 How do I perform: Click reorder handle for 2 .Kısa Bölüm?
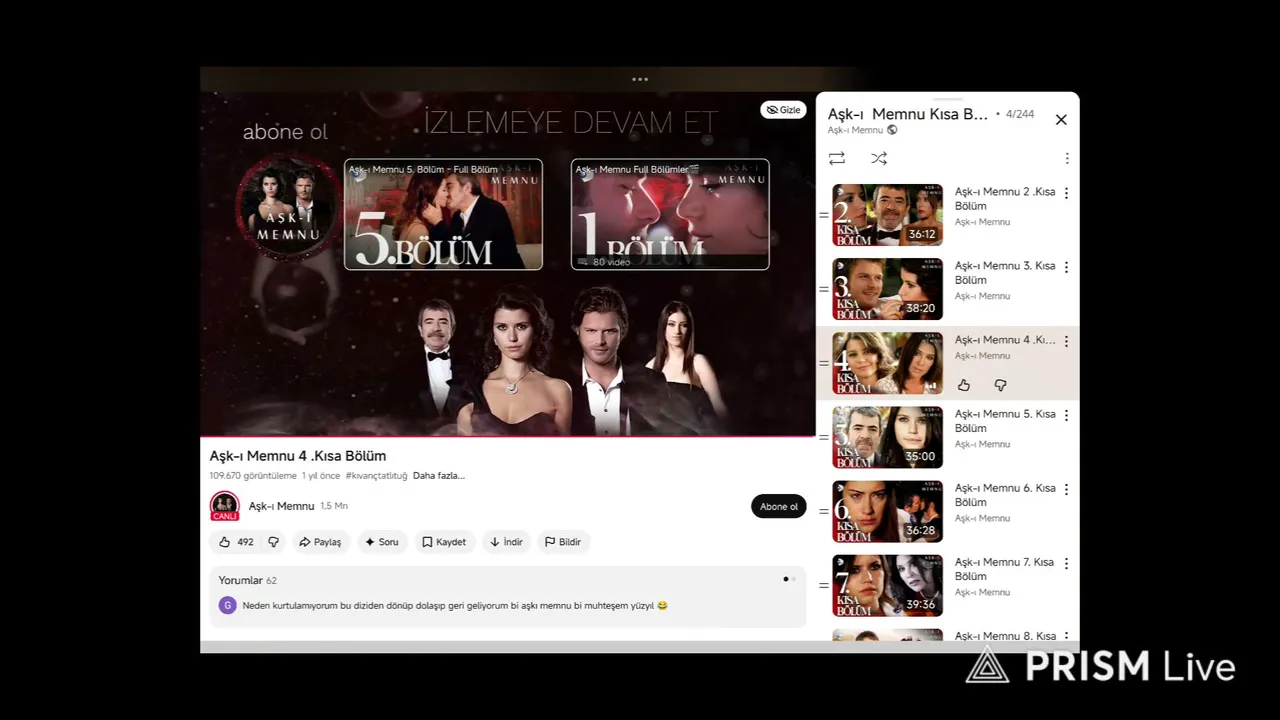coord(824,215)
